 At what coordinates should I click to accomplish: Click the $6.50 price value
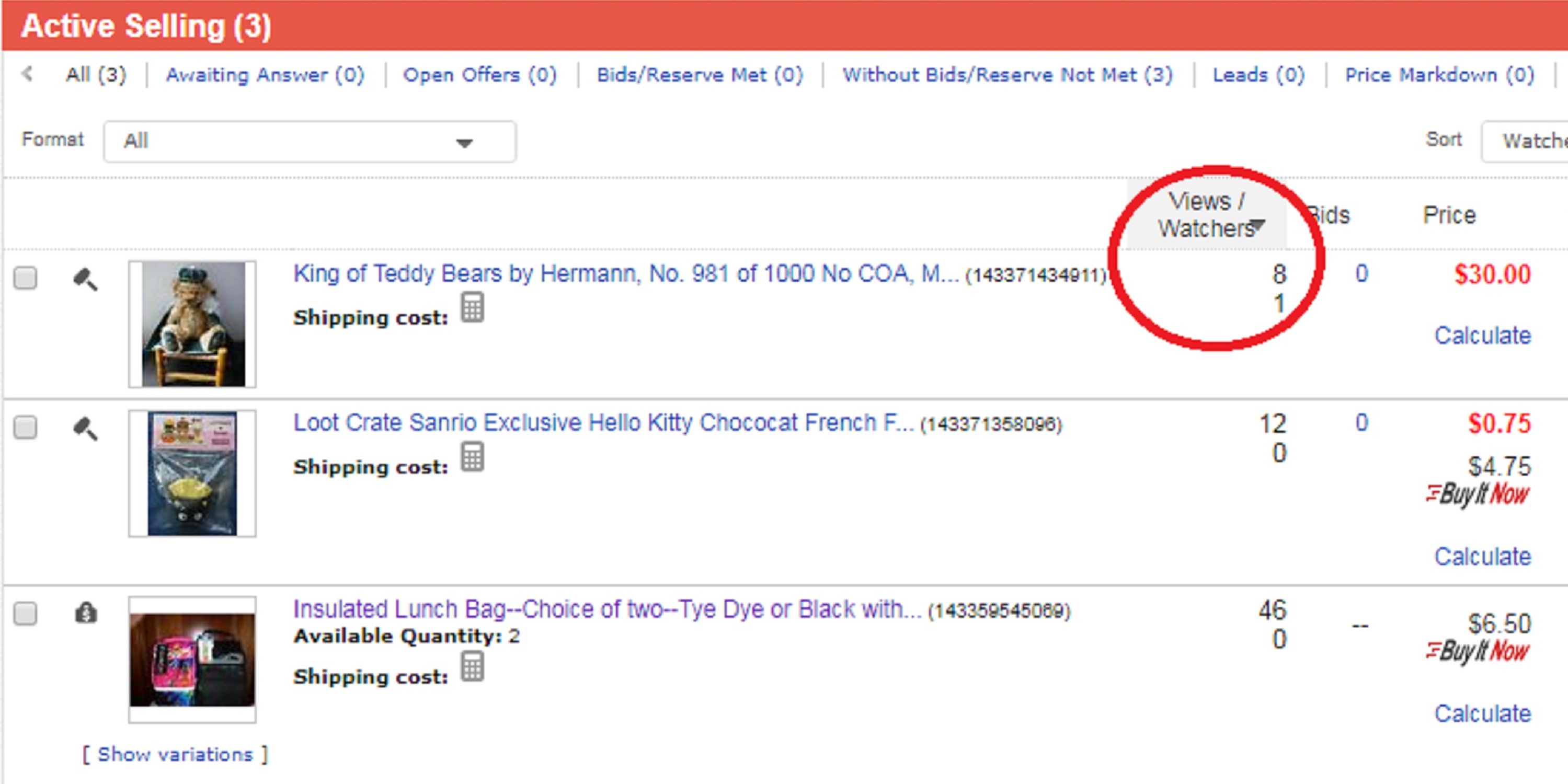(1499, 624)
